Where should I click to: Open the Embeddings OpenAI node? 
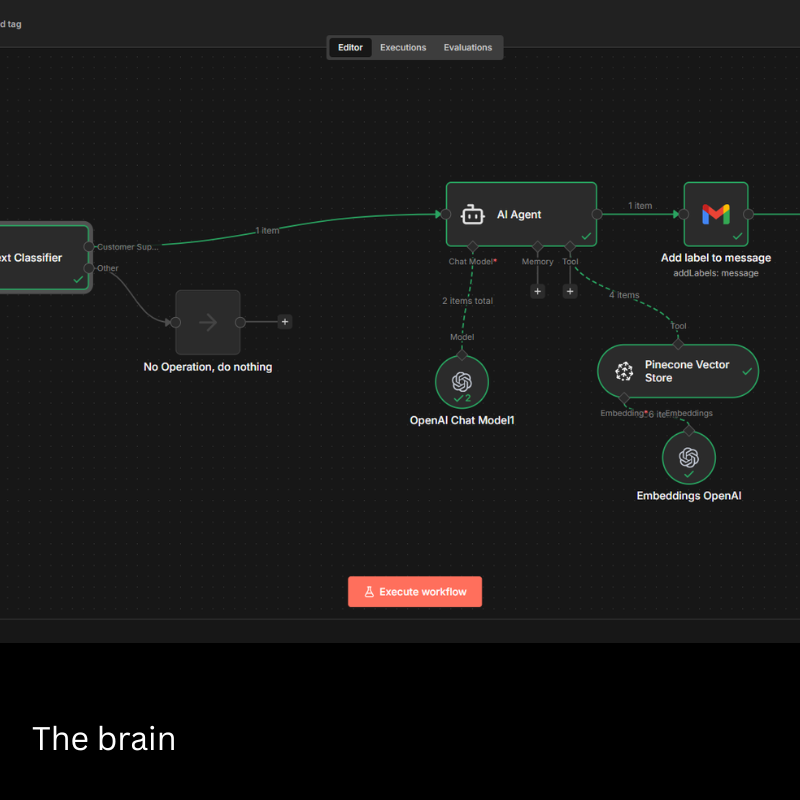[688, 458]
